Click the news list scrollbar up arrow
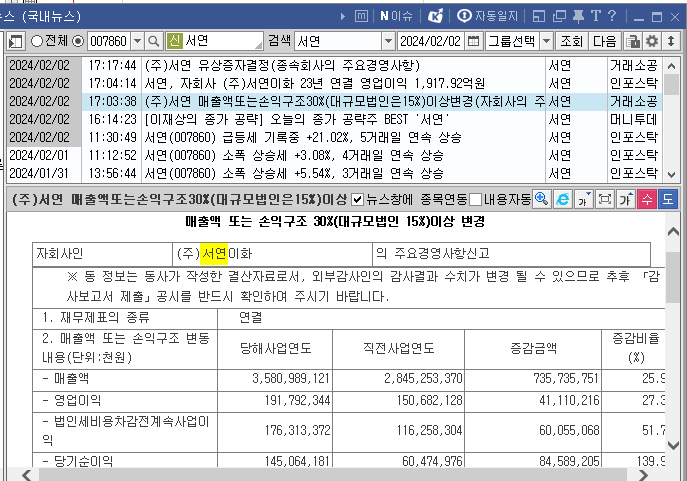 click(671, 66)
